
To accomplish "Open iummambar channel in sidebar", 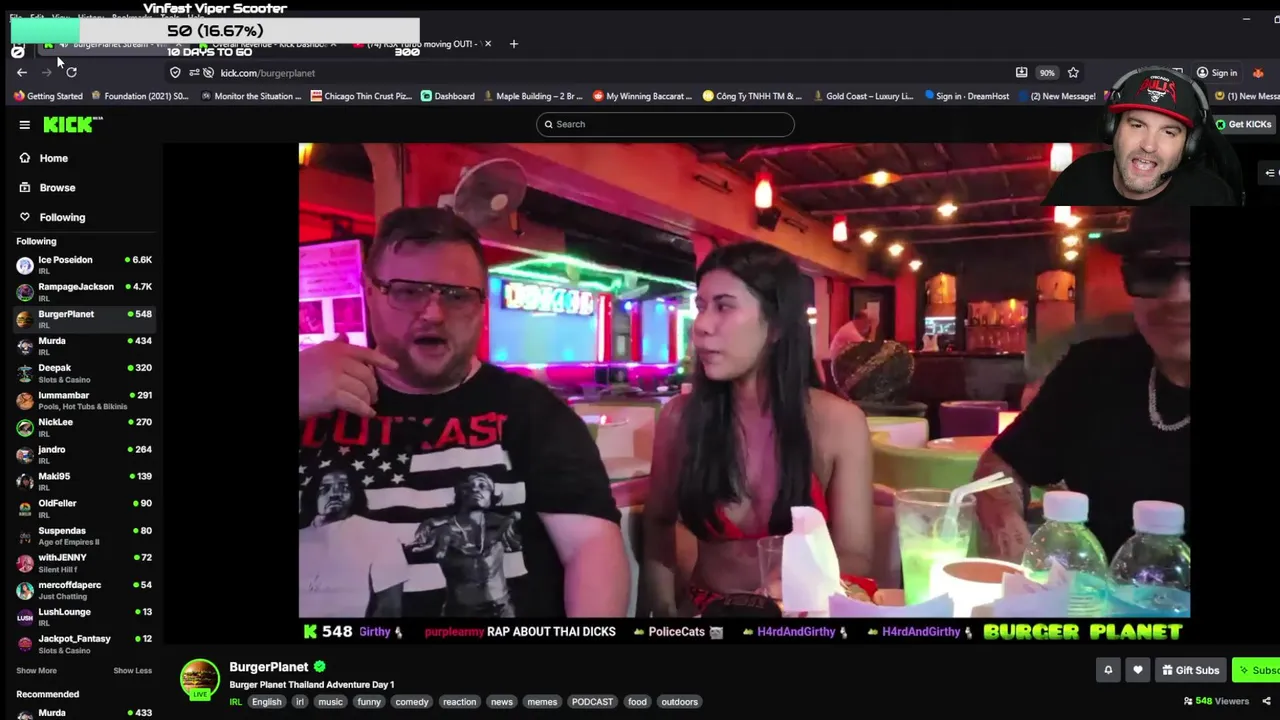I will pos(84,400).
